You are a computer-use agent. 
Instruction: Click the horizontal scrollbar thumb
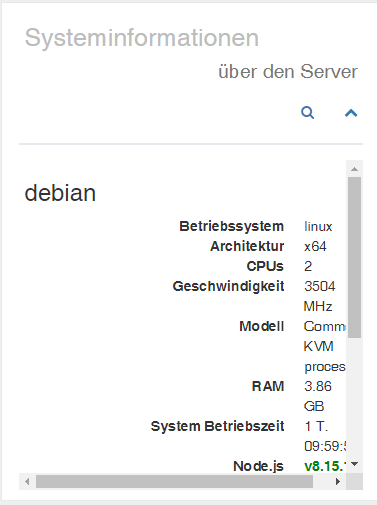click(x=174, y=481)
